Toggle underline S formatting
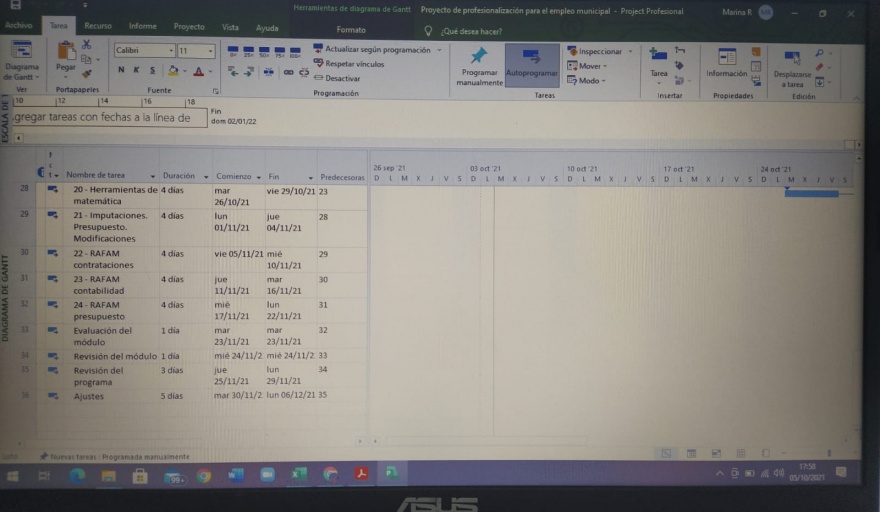The image size is (880, 512). [152, 71]
